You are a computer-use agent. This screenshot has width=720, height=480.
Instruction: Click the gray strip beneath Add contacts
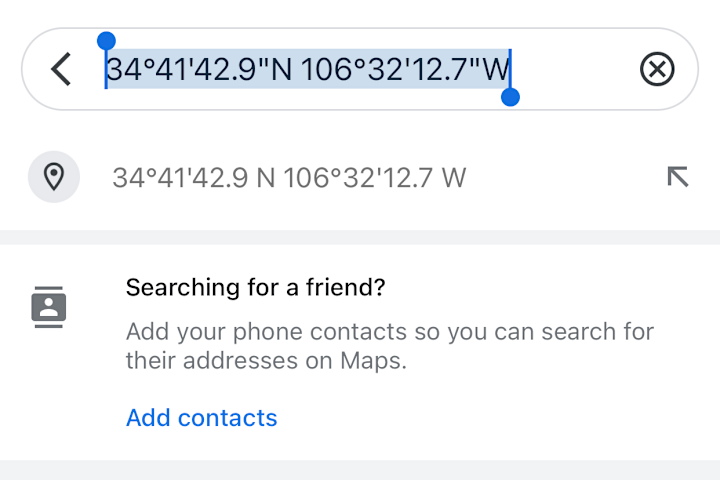tap(360, 470)
